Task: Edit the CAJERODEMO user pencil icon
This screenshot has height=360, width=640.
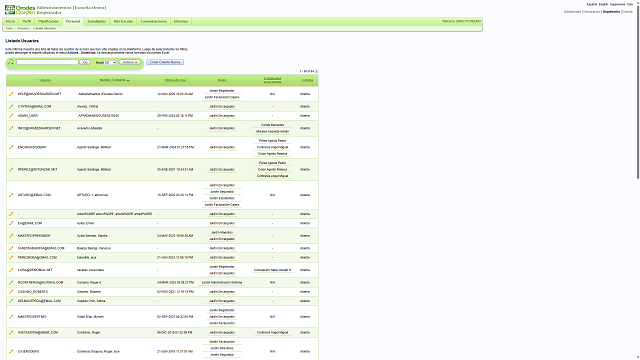Action: coord(11,351)
